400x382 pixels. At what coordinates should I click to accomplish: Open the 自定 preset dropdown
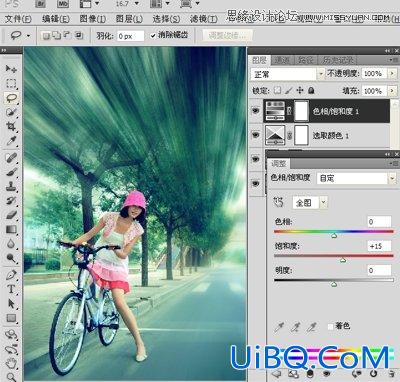point(356,178)
